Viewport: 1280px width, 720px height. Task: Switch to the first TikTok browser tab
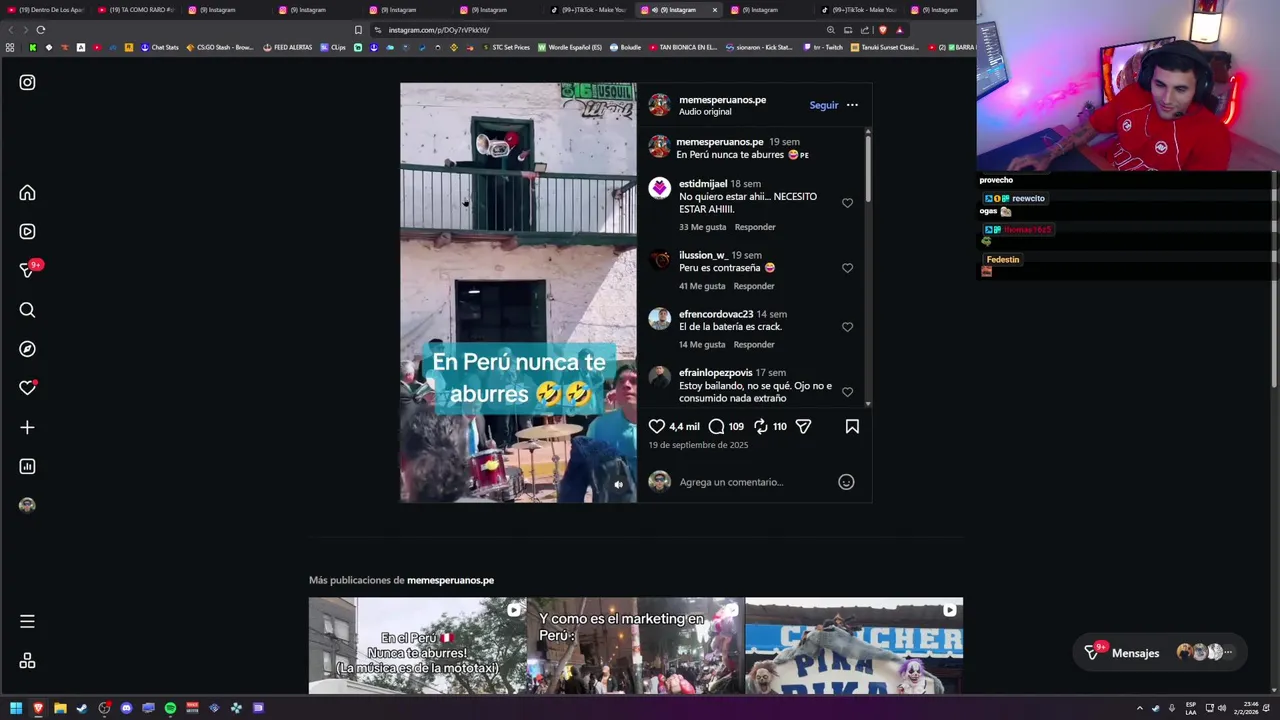pos(591,10)
